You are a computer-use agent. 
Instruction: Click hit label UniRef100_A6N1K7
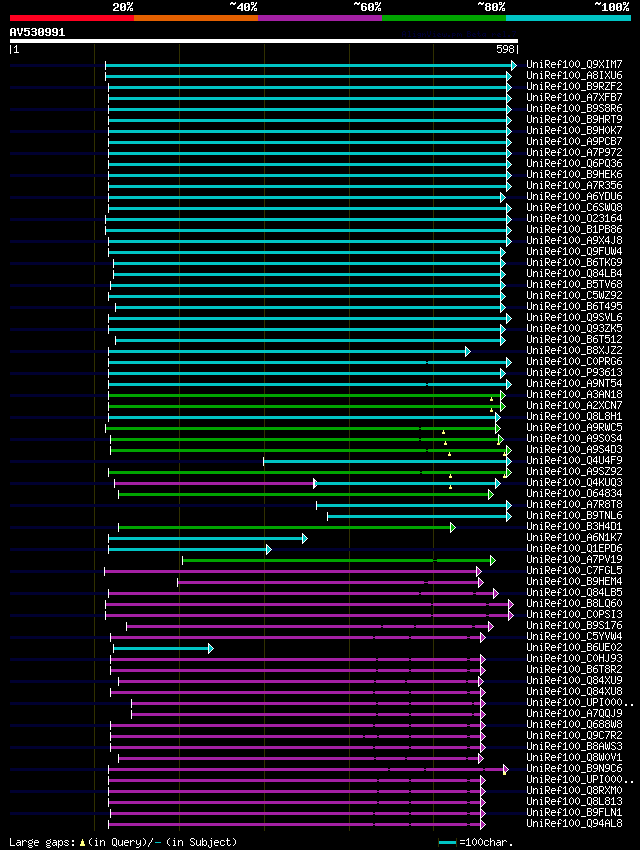click(x=574, y=537)
